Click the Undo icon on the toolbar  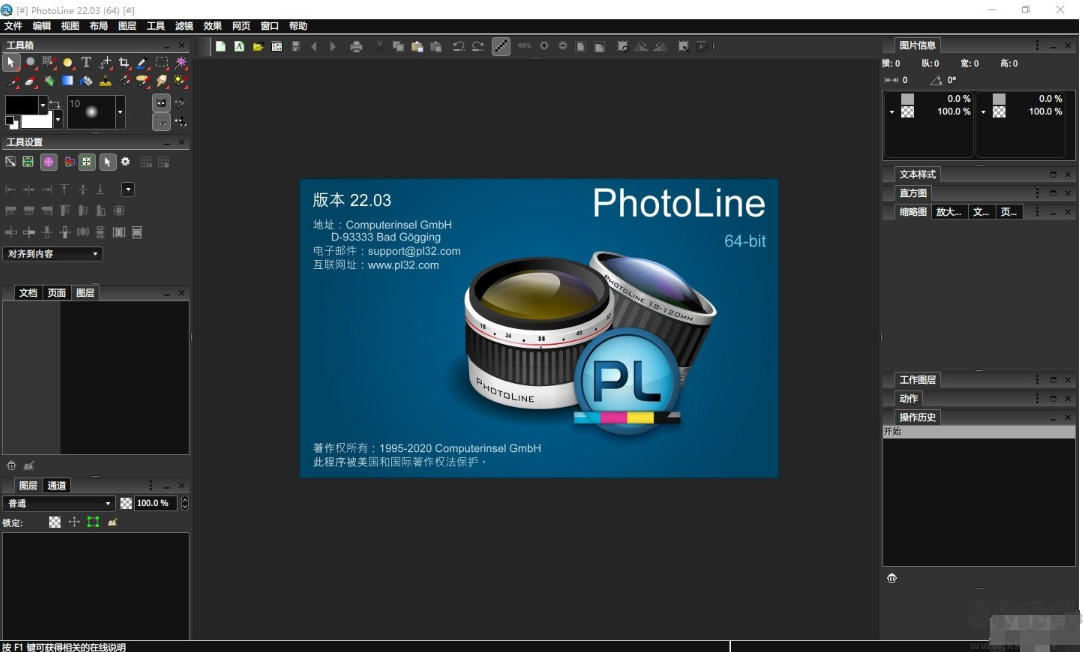pos(457,46)
